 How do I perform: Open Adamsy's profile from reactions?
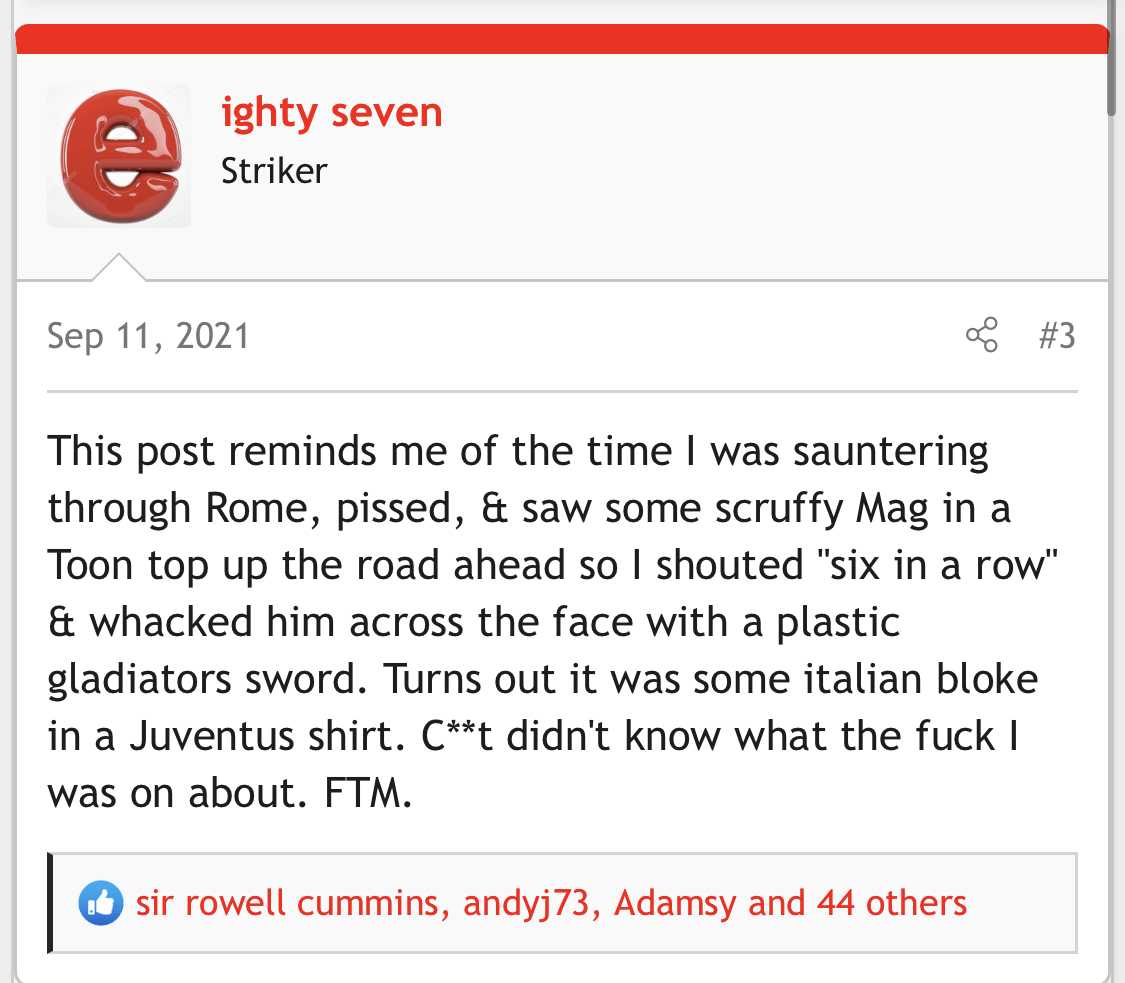coord(674,903)
